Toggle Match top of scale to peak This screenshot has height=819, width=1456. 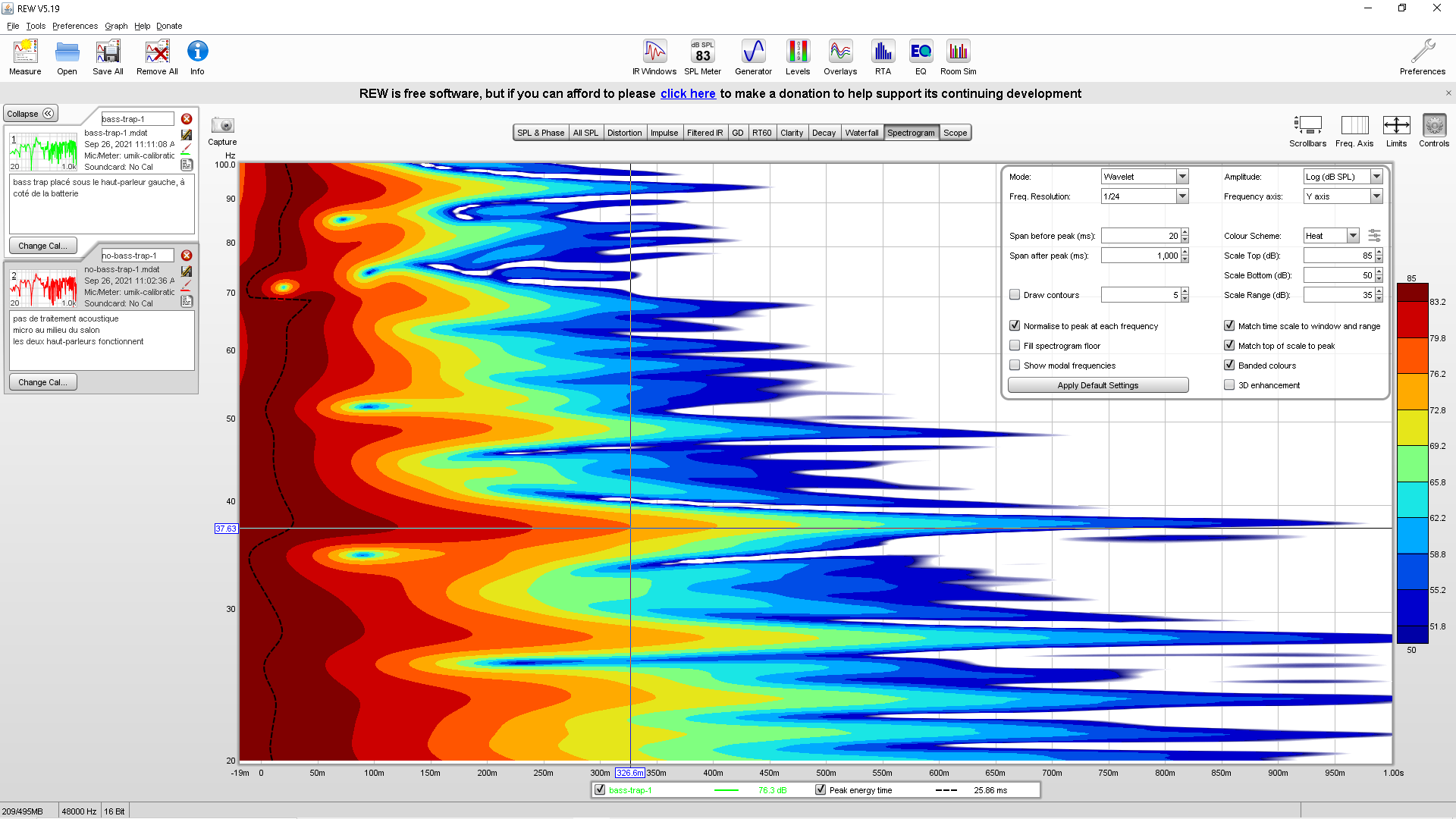click(1229, 346)
